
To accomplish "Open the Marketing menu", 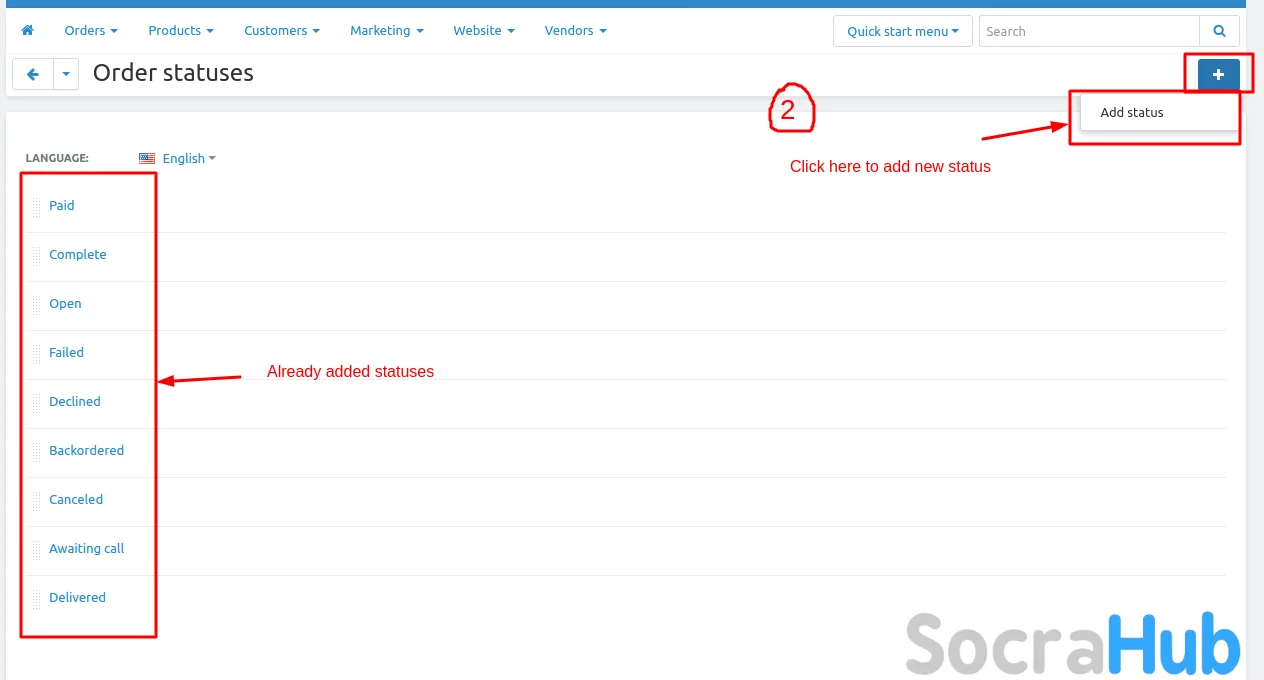I will click(387, 31).
